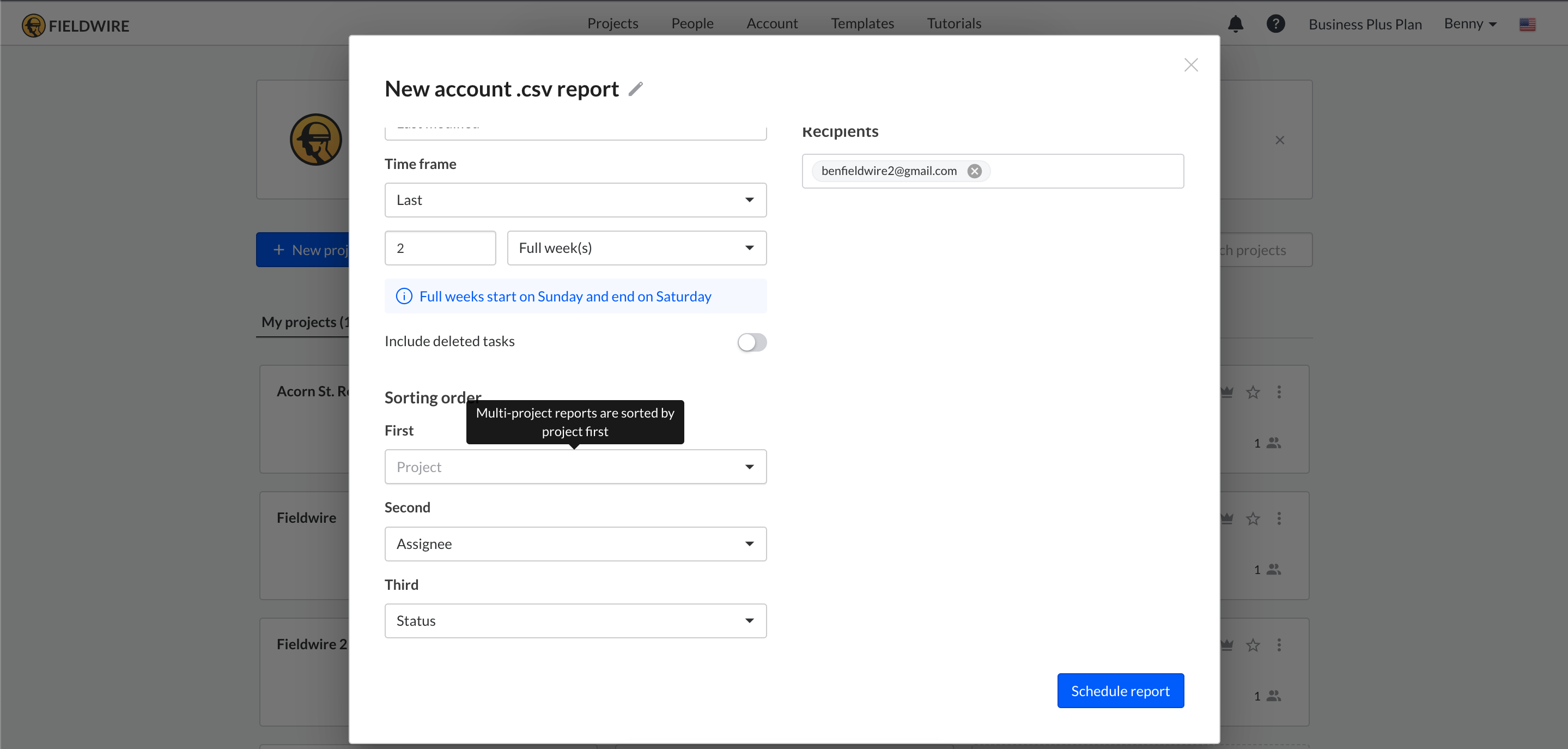This screenshot has width=1568, height=749.
Task: Click the full weeks info icon
Action: (404, 297)
